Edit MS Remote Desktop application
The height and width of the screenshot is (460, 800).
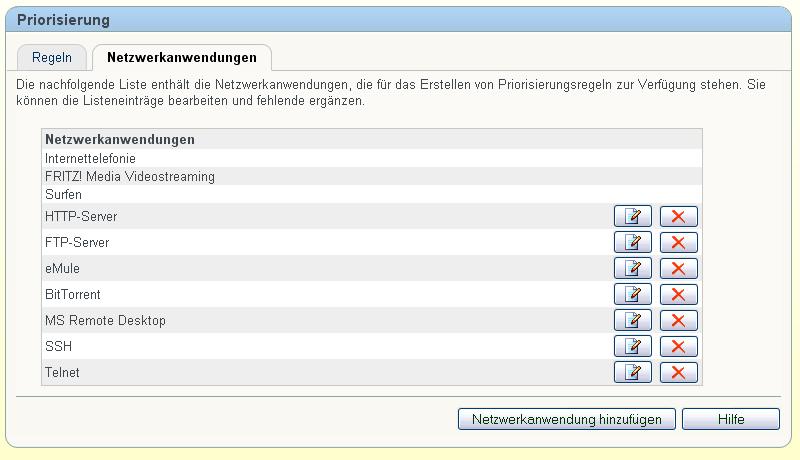click(632, 320)
